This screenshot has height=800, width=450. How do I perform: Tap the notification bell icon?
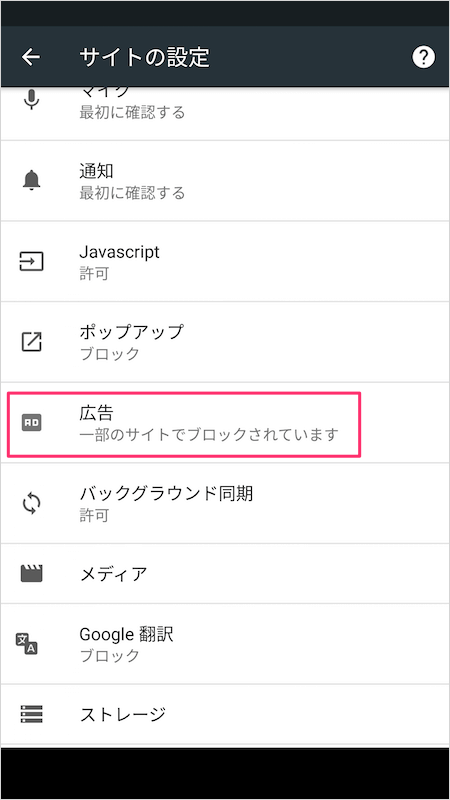coord(32,181)
